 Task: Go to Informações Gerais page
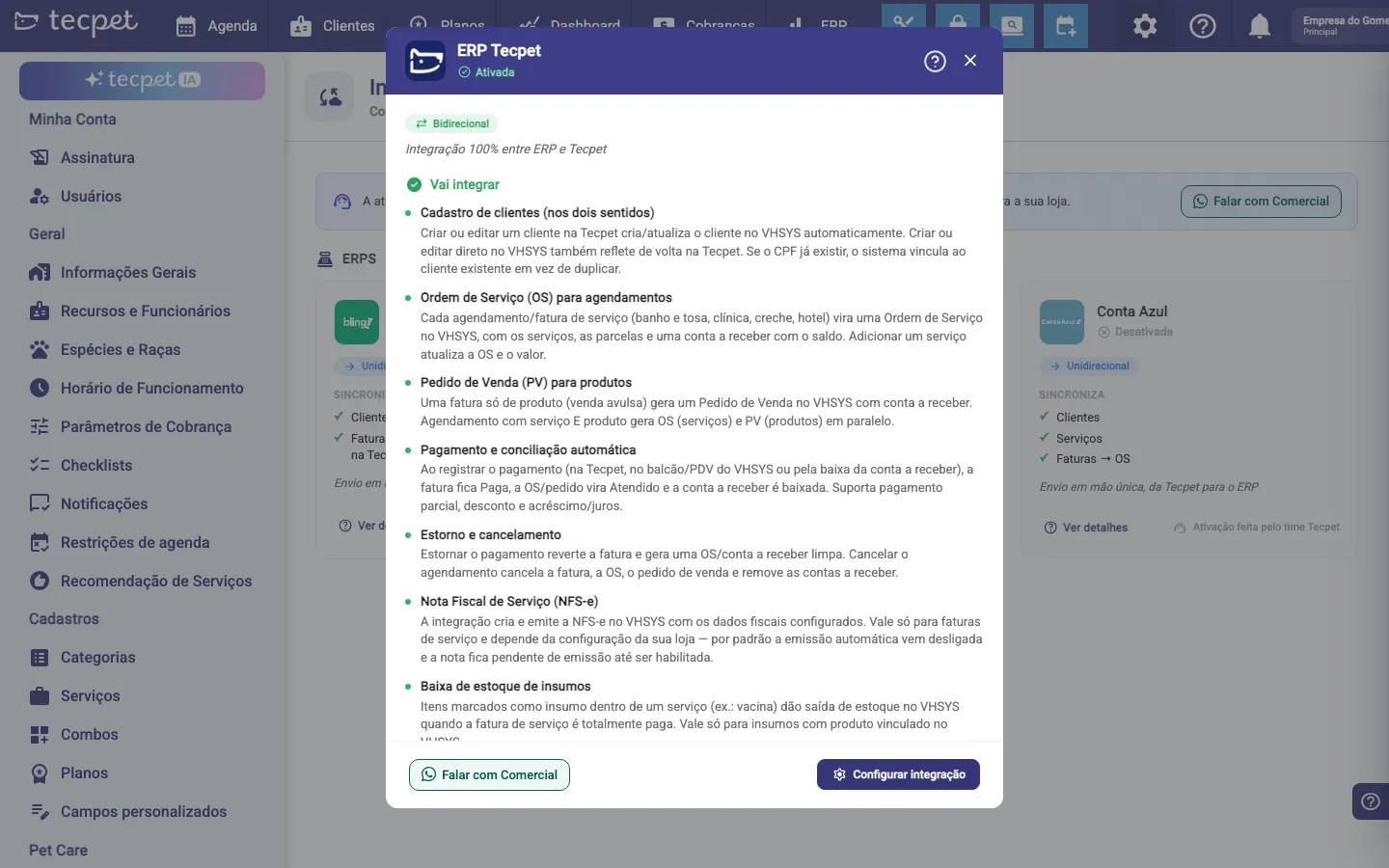tap(128, 273)
